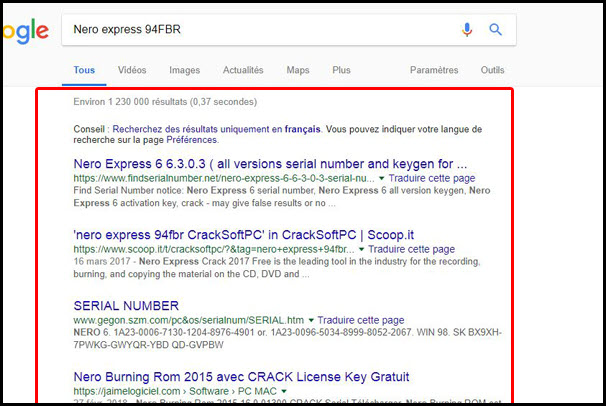Click Traduire cette page for scoop.it result

(x=411, y=248)
